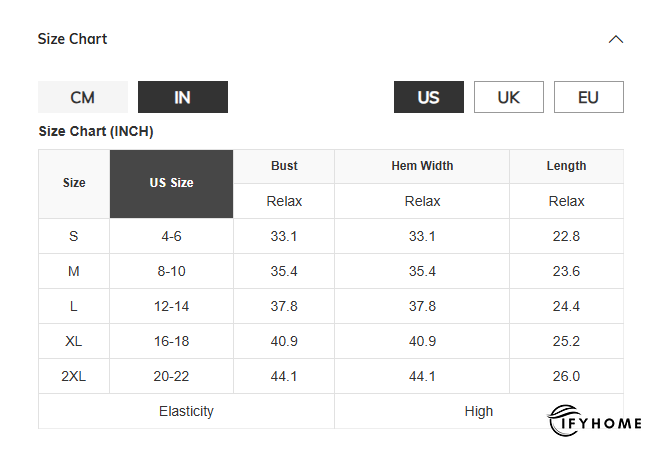
Task: Click the IFYHOME logo
Action: [595, 423]
